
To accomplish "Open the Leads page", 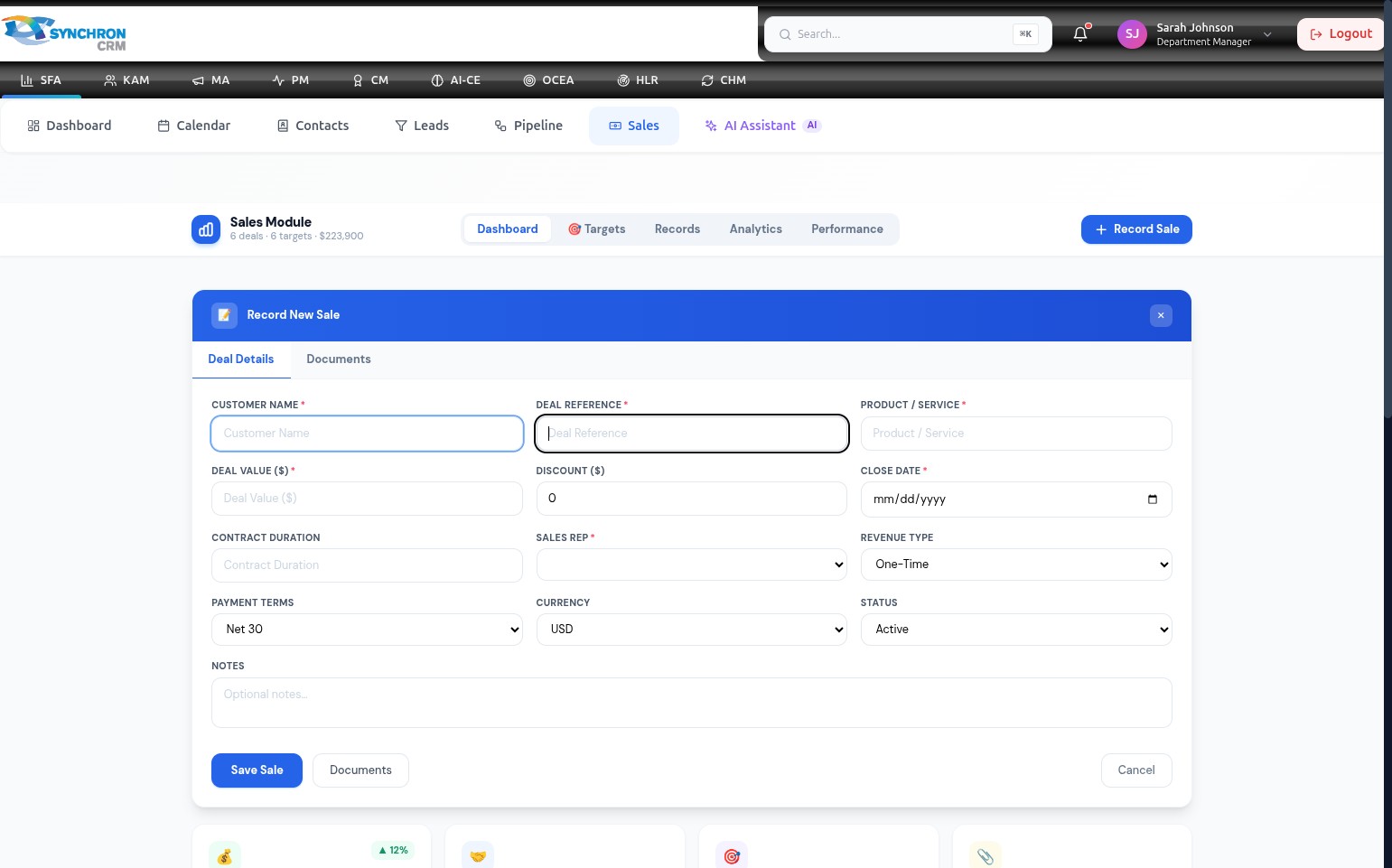I will point(422,126).
